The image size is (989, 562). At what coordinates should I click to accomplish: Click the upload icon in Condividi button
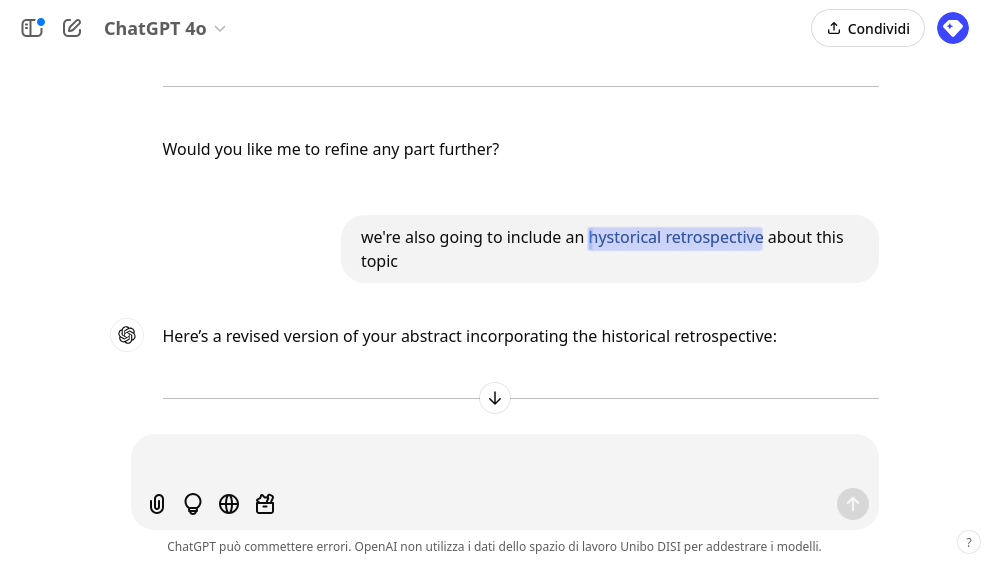[x=834, y=28]
